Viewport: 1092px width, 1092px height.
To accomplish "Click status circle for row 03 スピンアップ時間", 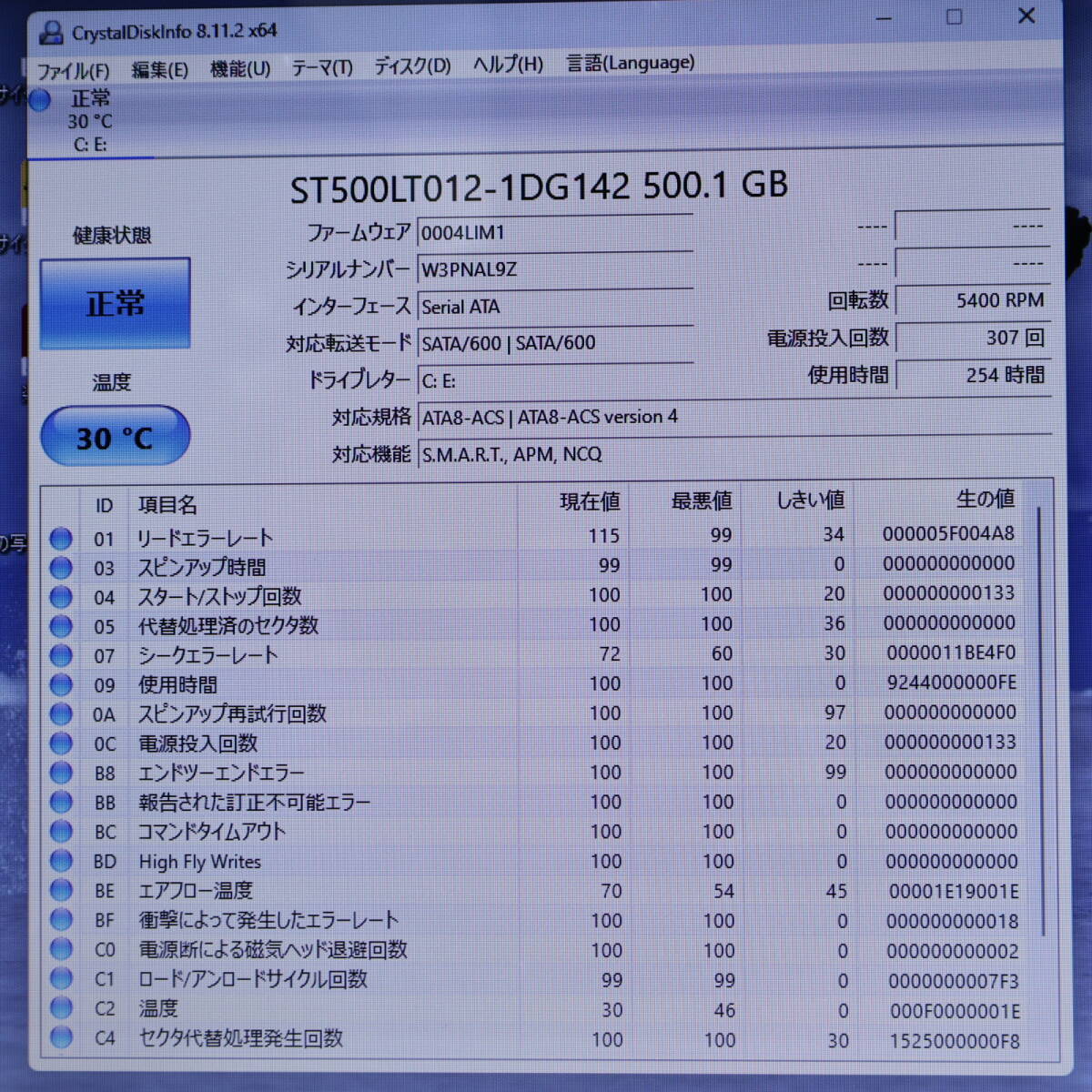I will click(x=61, y=568).
